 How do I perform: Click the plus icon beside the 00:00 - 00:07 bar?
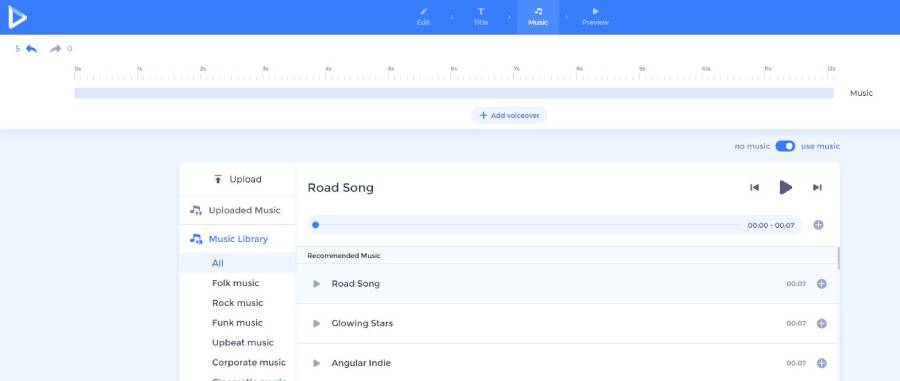pyautogui.click(x=818, y=225)
